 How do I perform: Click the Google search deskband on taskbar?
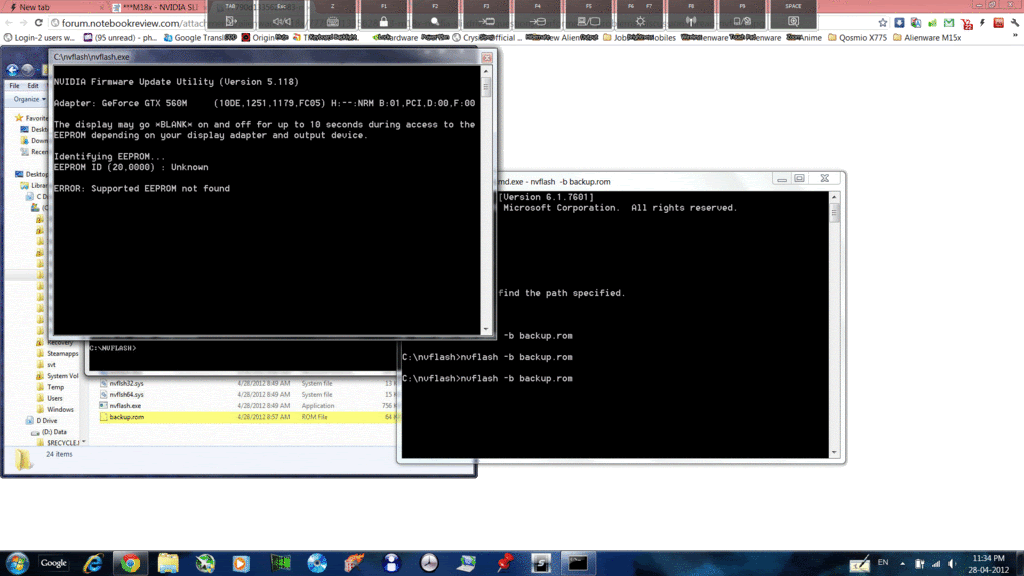[x=54, y=563]
